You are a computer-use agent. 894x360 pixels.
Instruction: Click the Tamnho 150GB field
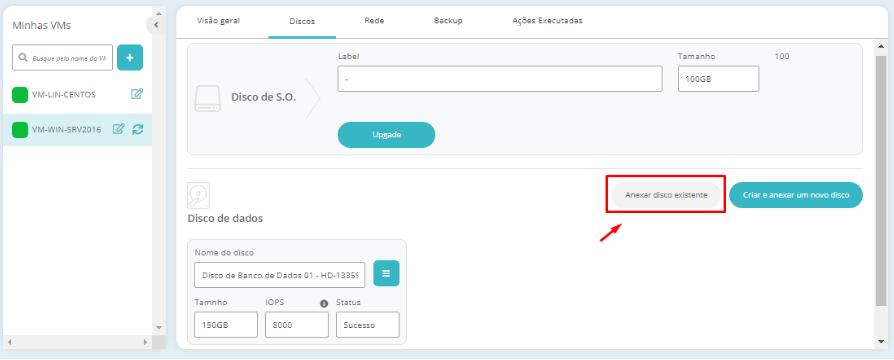pyautogui.click(x=226, y=325)
